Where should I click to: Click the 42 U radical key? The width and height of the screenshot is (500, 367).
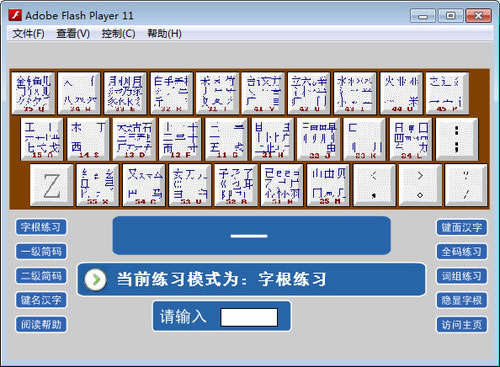309,93
